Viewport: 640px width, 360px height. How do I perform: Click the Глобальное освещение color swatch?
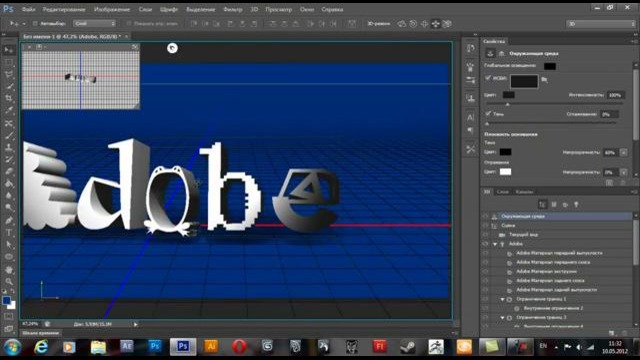pos(550,66)
